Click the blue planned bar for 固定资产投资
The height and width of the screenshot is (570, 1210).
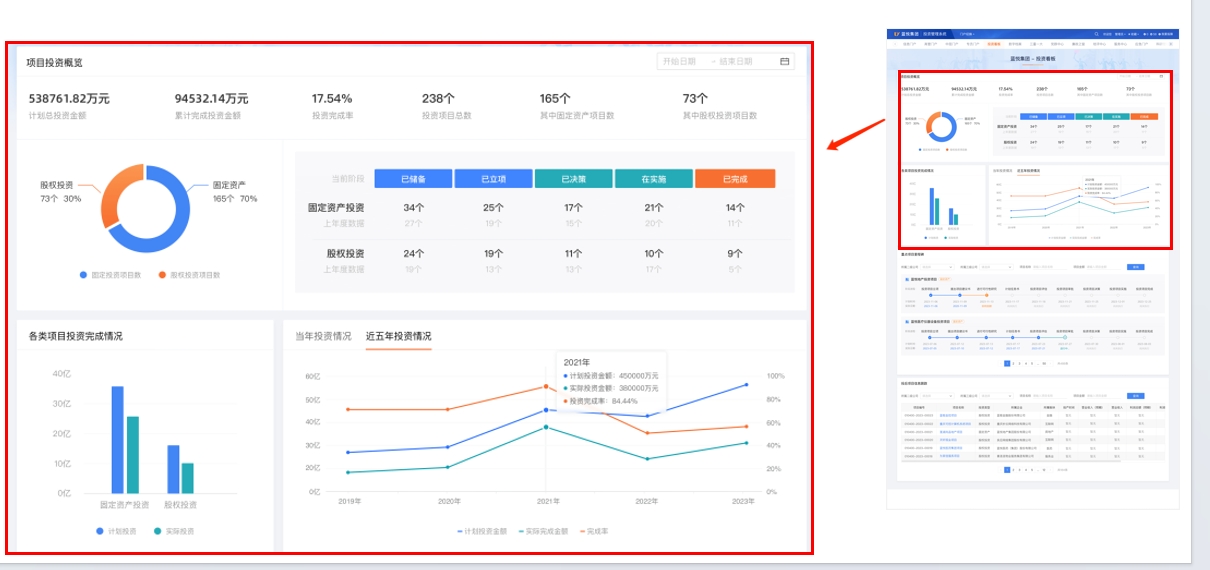(x=117, y=439)
